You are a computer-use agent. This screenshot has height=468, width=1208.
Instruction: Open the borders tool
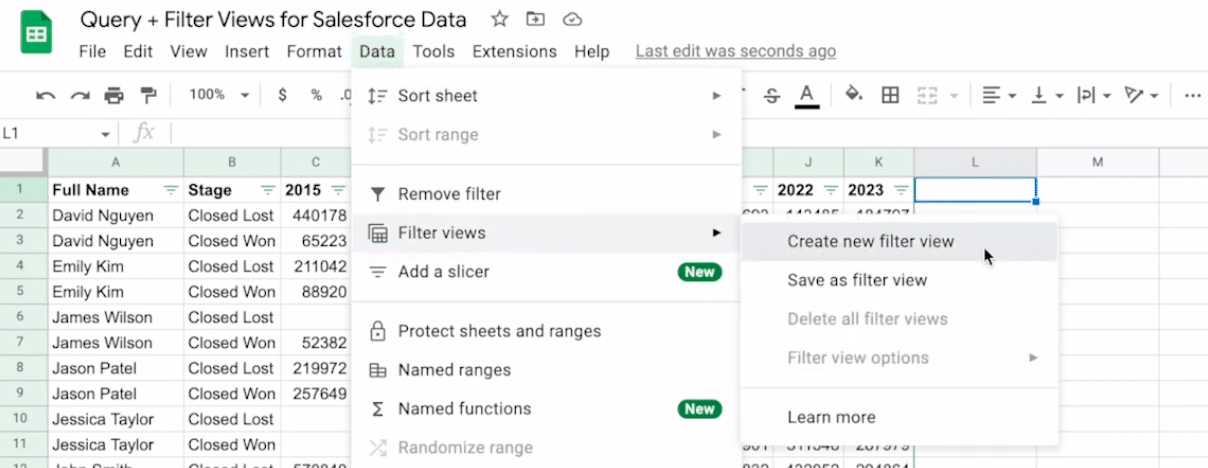coord(890,95)
